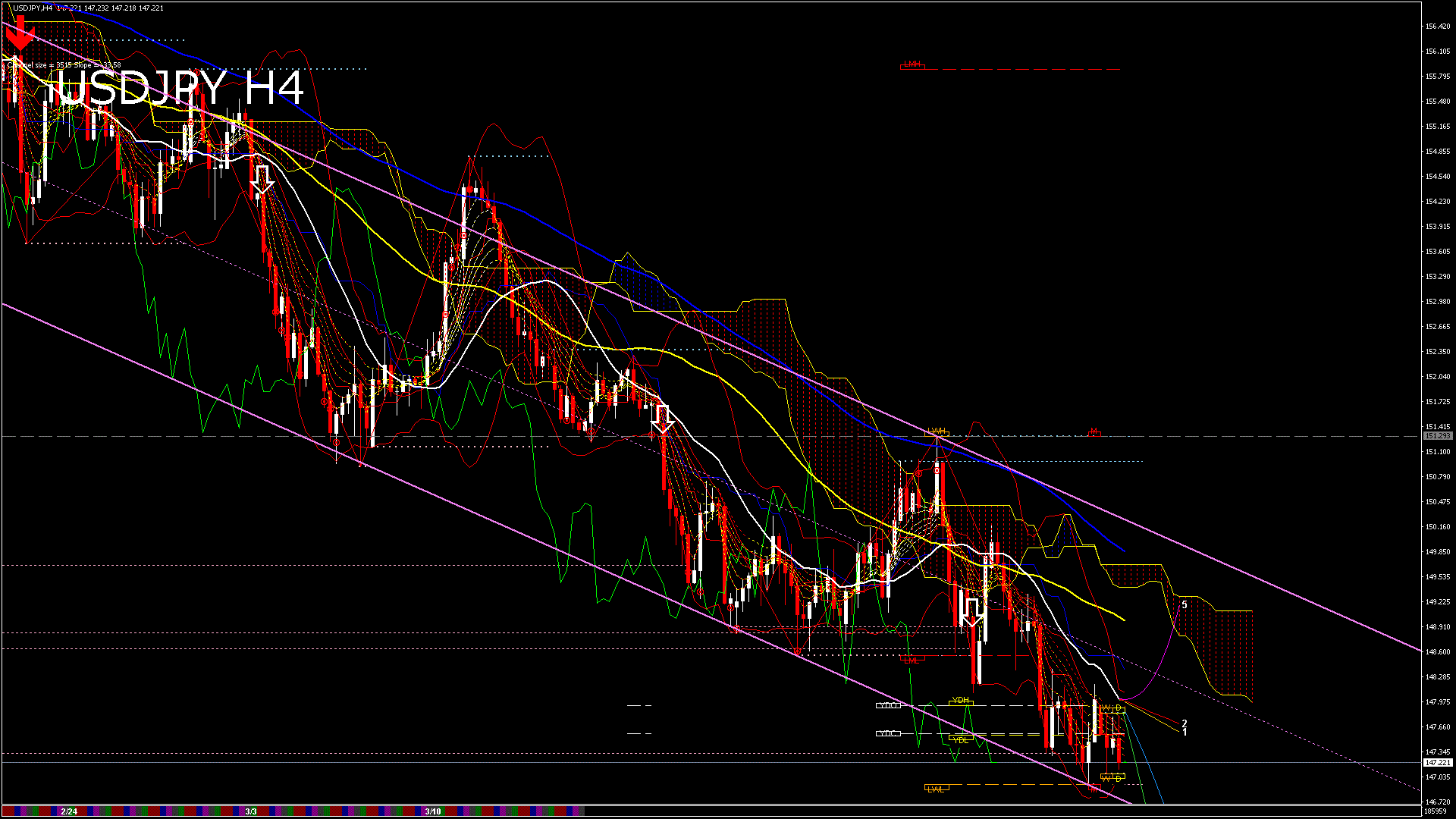Click the red LML level label

tap(912, 660)
